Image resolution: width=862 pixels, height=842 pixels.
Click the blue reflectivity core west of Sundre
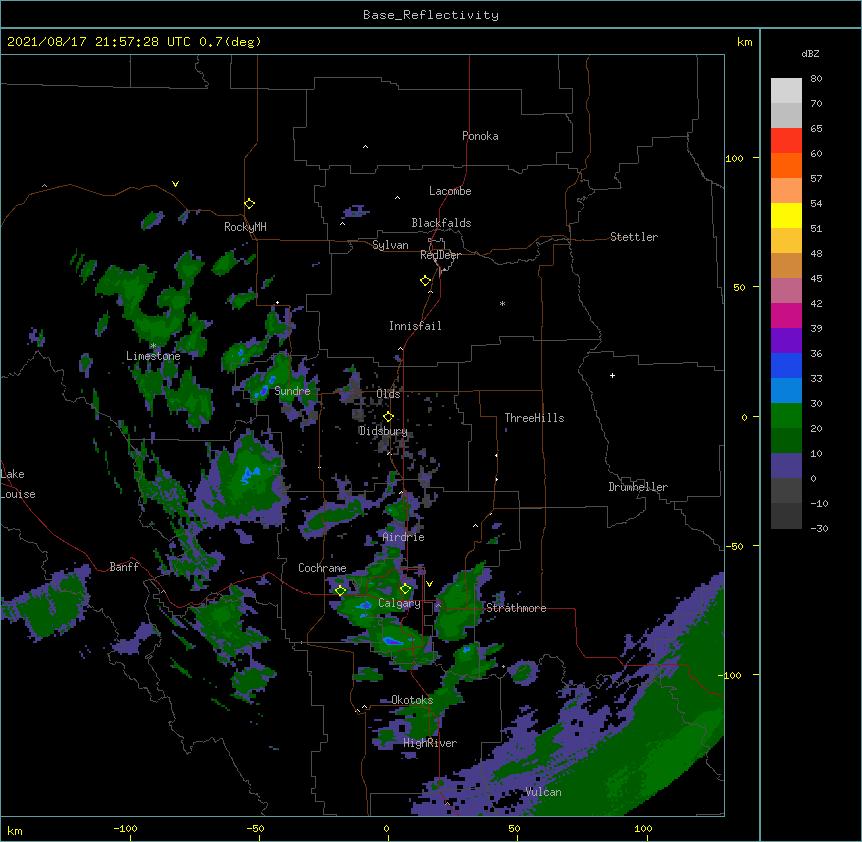coord(264,390)
